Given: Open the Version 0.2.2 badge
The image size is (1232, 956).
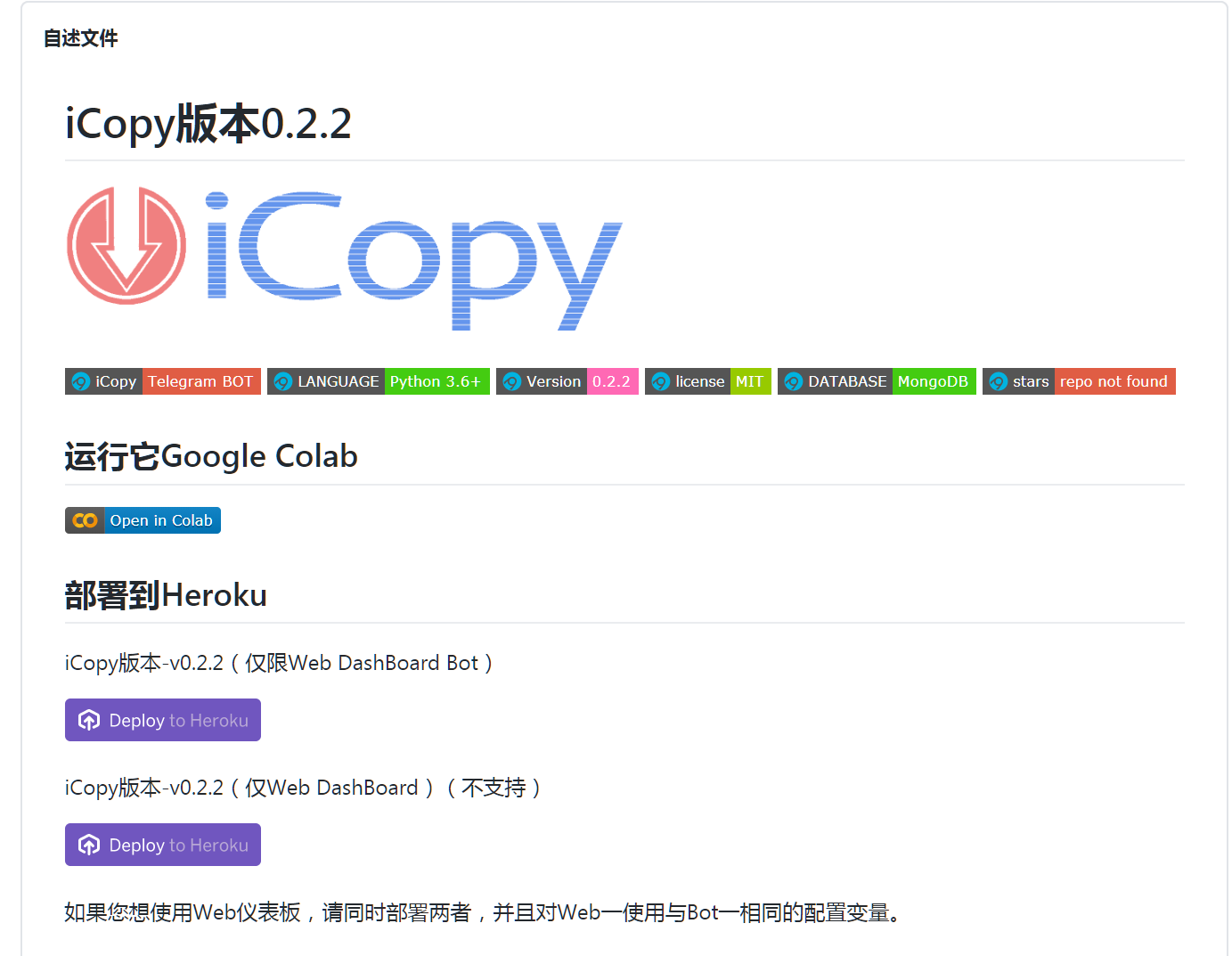Looking at the screenshot, I should 567,381.
